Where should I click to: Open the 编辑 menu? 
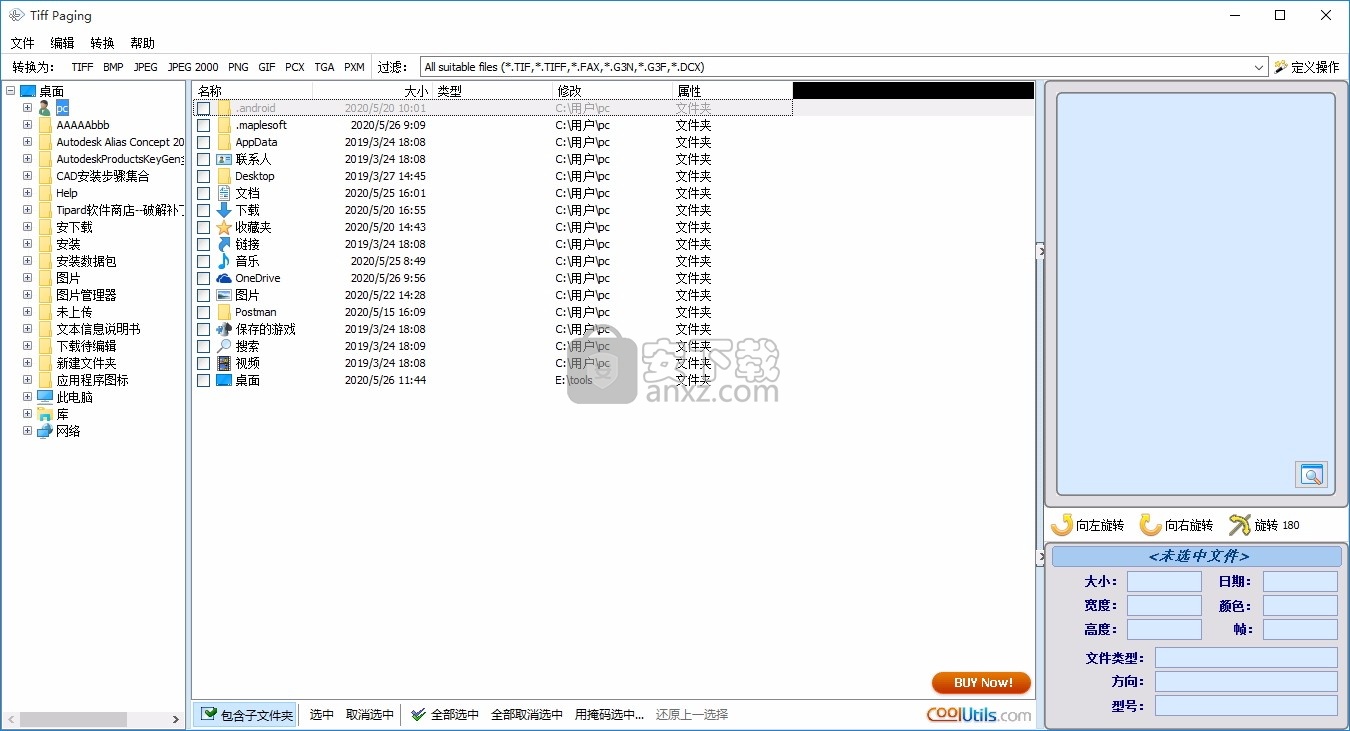click(62, 43)
